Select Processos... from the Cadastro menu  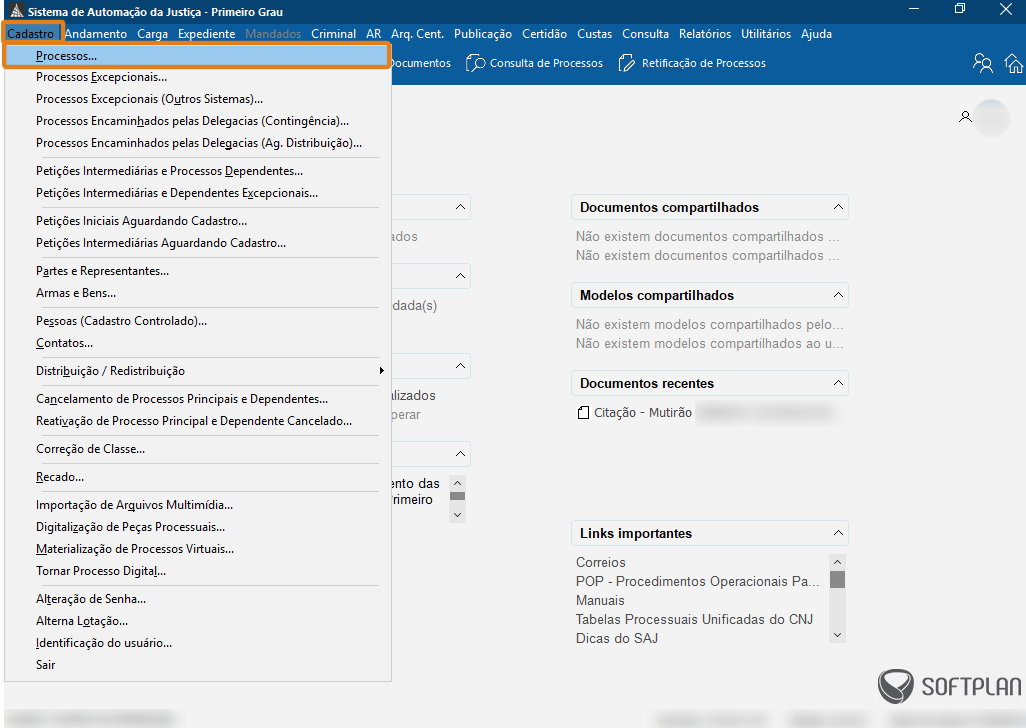(66, 56)
